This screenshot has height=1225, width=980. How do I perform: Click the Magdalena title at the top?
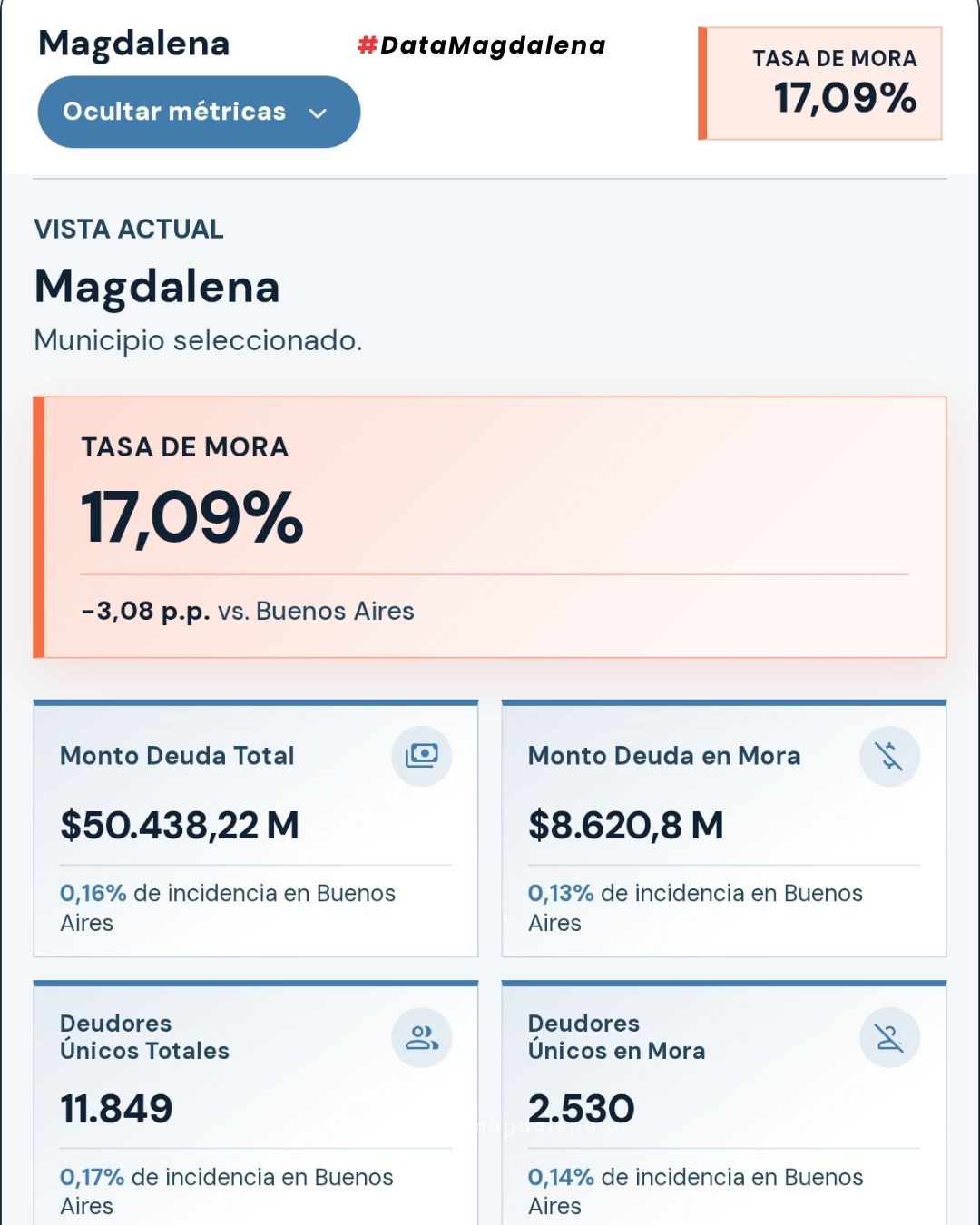pyautogui.click(x=134, y=44)
